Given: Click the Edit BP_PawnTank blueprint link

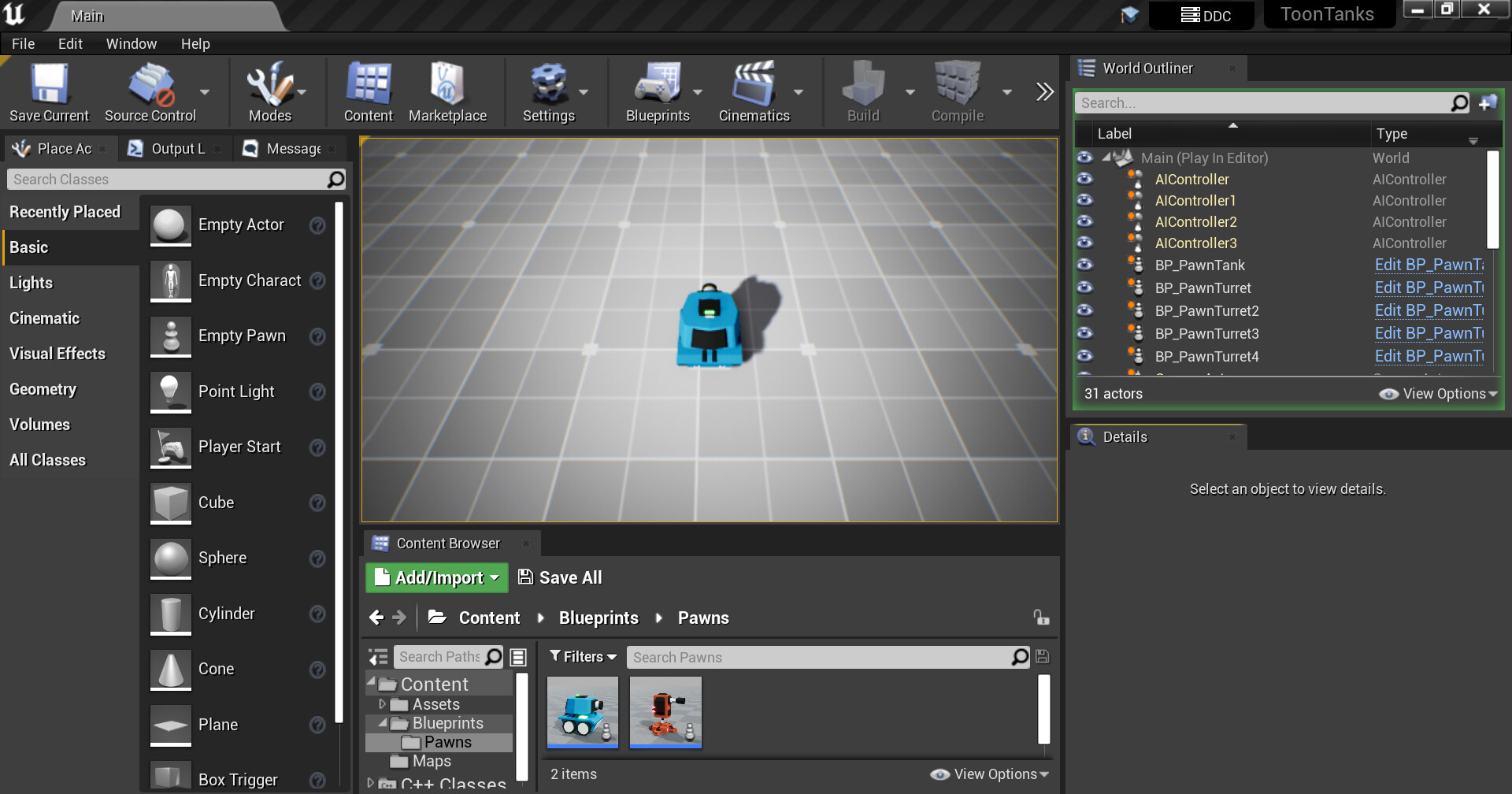Looking at the screenshot, I should [x=1428, y=265].
